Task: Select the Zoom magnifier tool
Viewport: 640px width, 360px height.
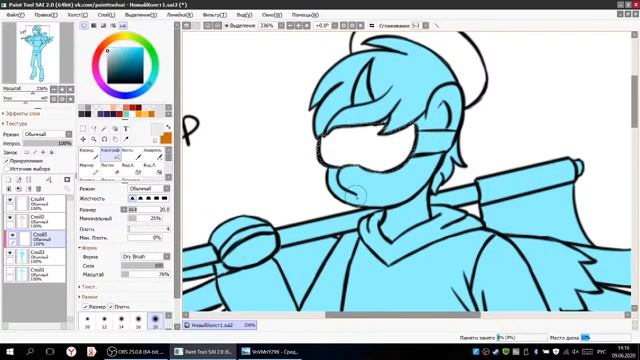Action: [94, 139]
